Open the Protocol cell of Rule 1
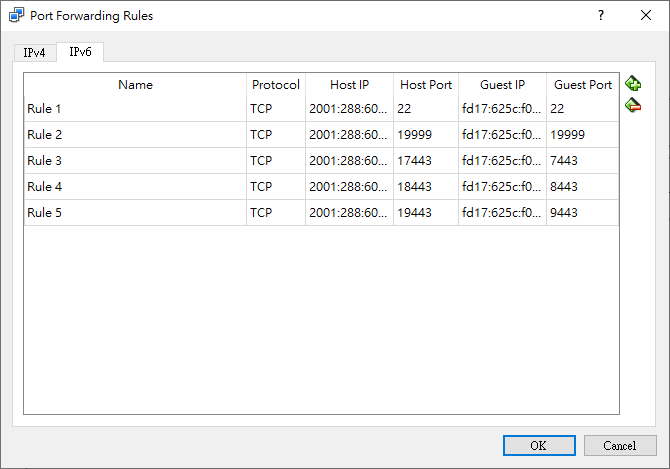This screenshot has width=670, height=469. click(275, 109)
